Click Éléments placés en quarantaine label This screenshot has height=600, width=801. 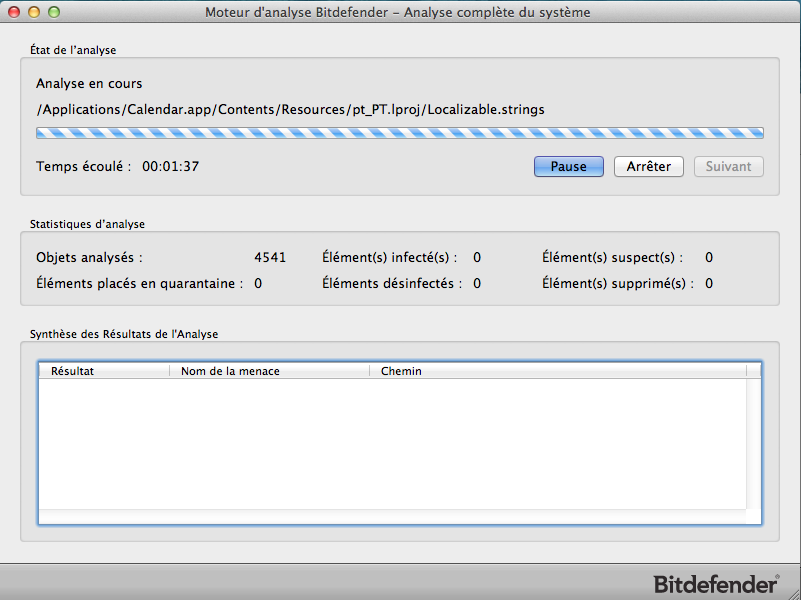tap(139, 283)
